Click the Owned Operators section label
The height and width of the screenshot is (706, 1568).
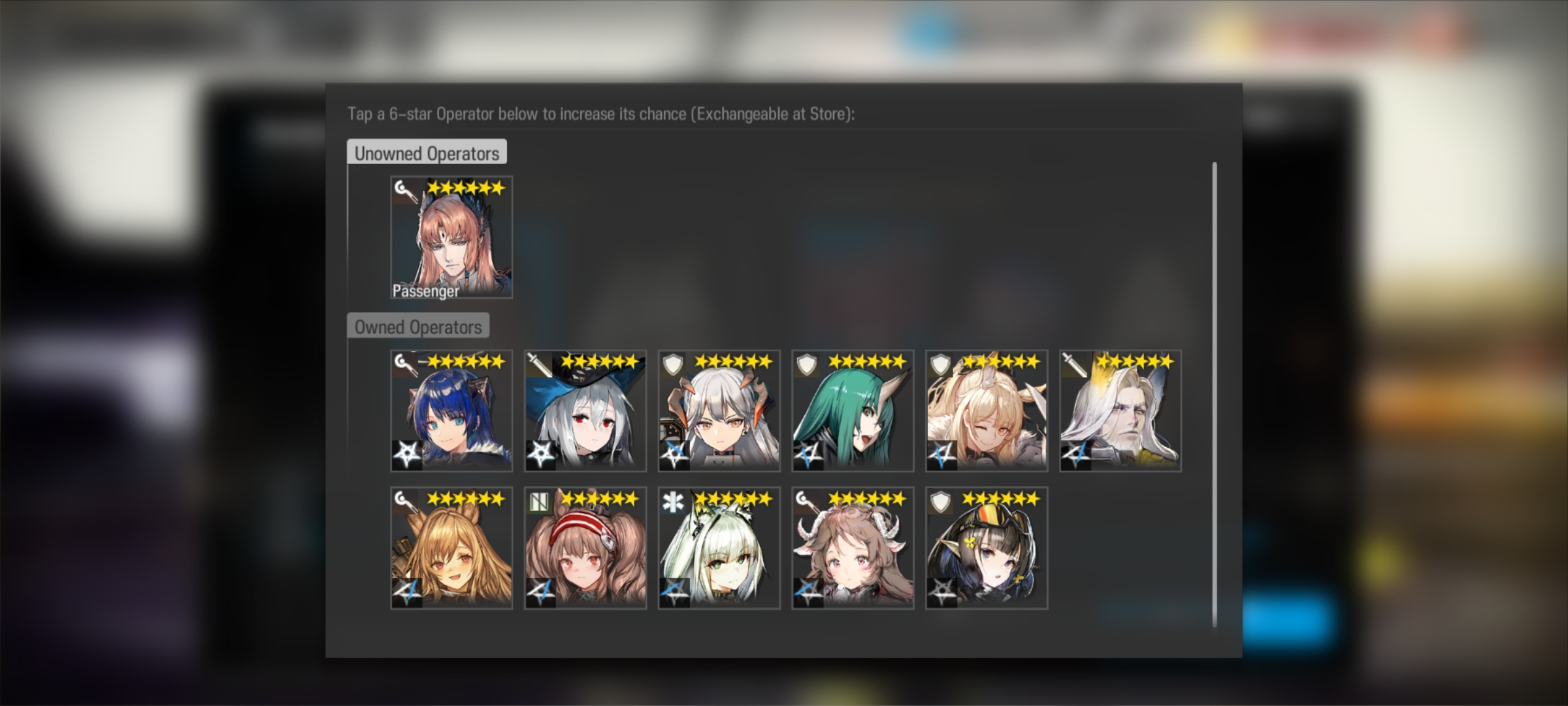[x=418, y=326]
